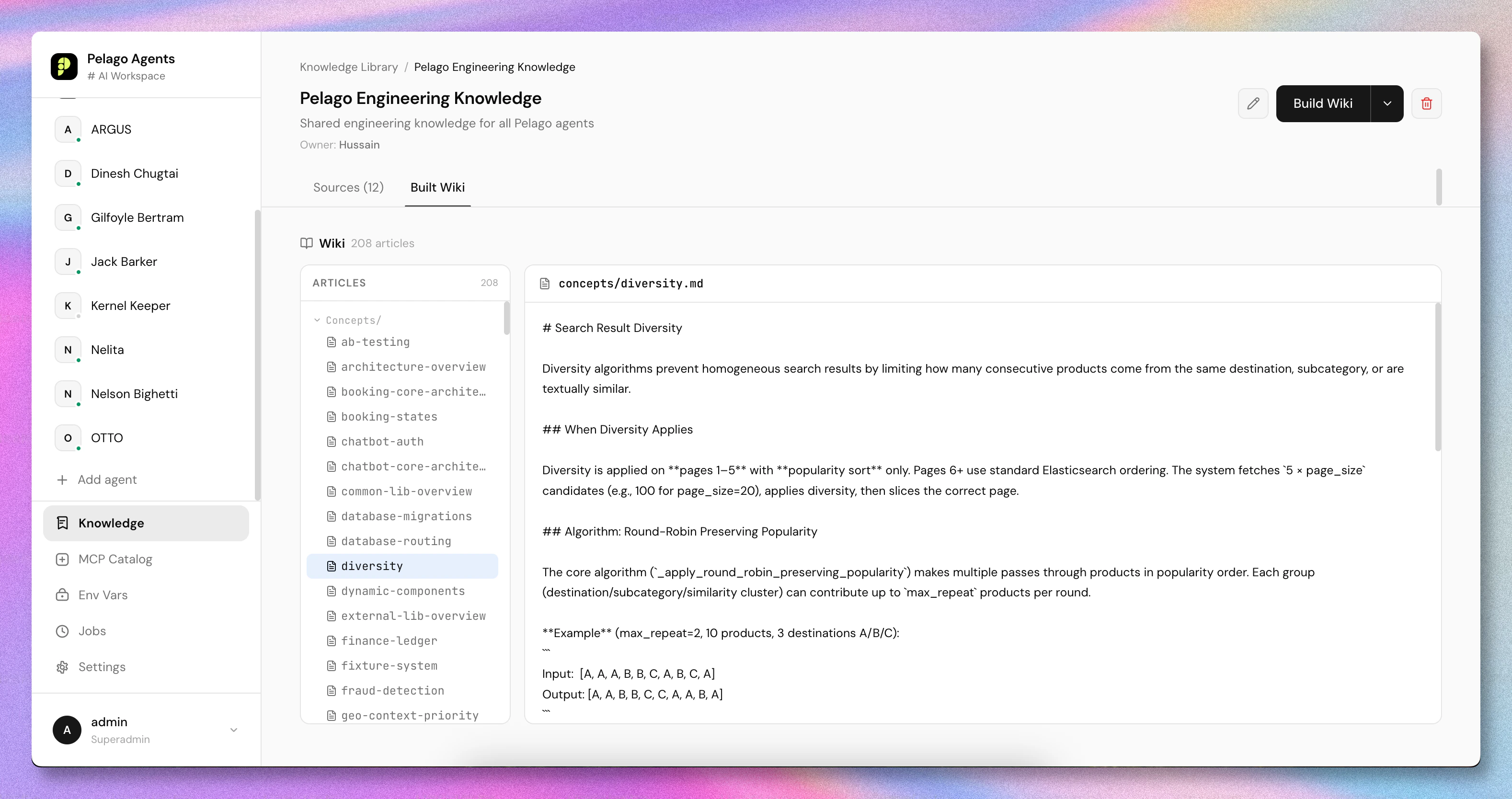Select the Nelita avatar icon
Screen dimensions: 1512x799
tap(68, 349)
